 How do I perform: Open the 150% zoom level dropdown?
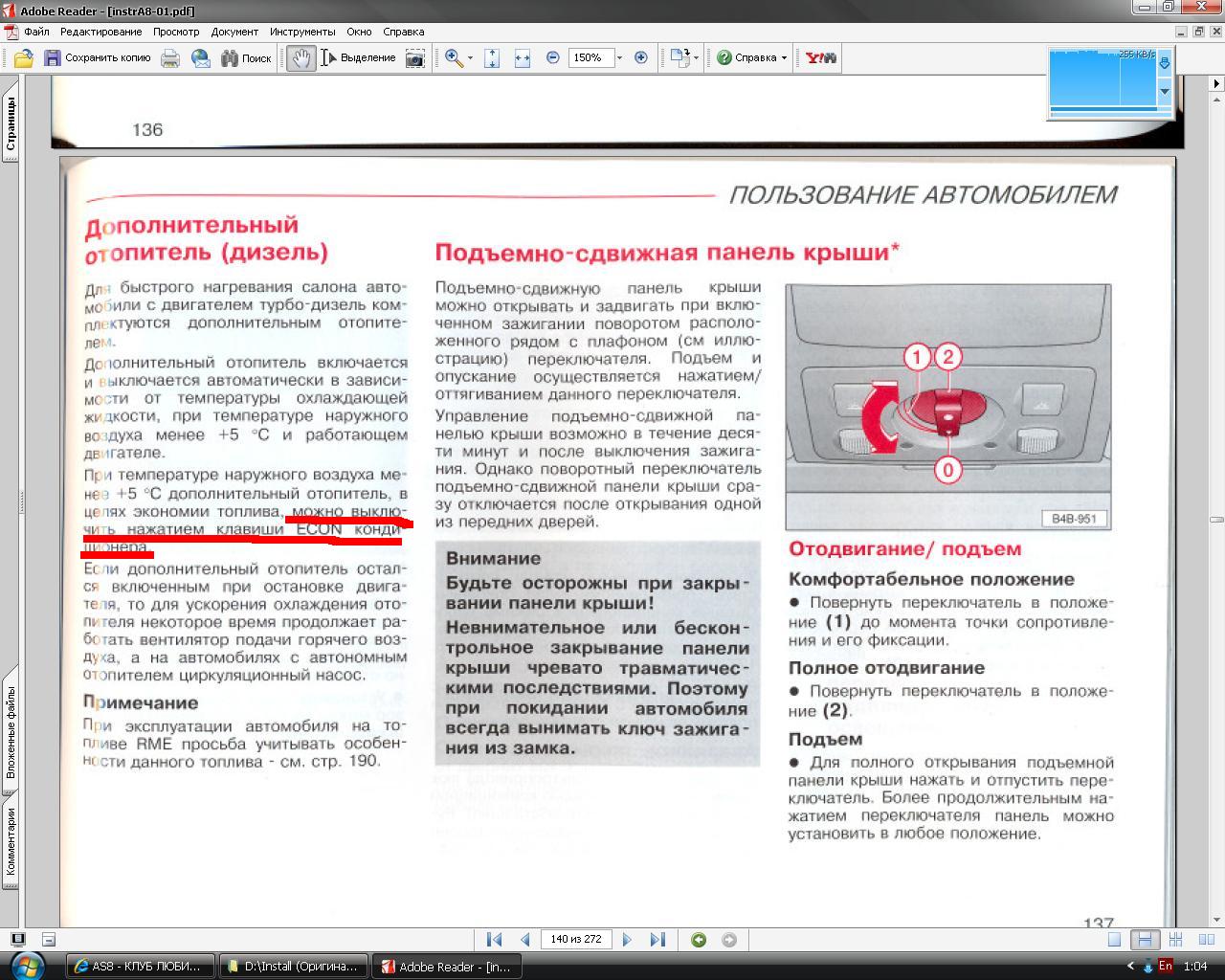[x=619, y=58]
